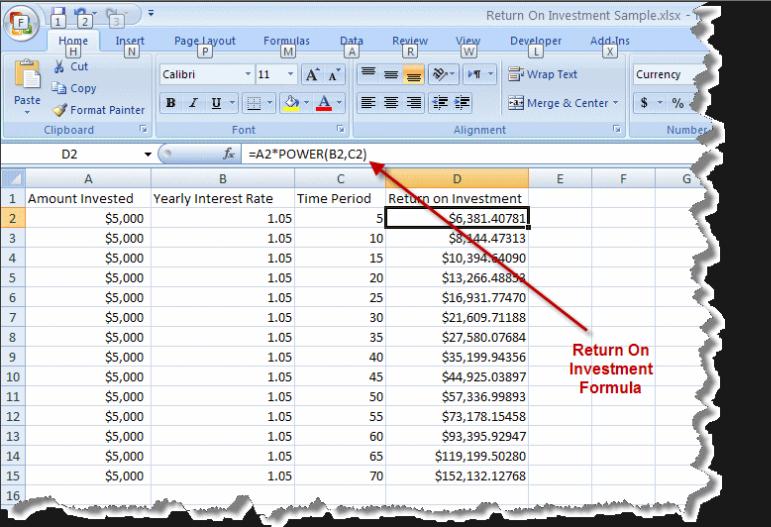The height and width of the screenshot is (527, 771).
Task: Open the Merge & Center dropdown arrow
Action: 615,103
